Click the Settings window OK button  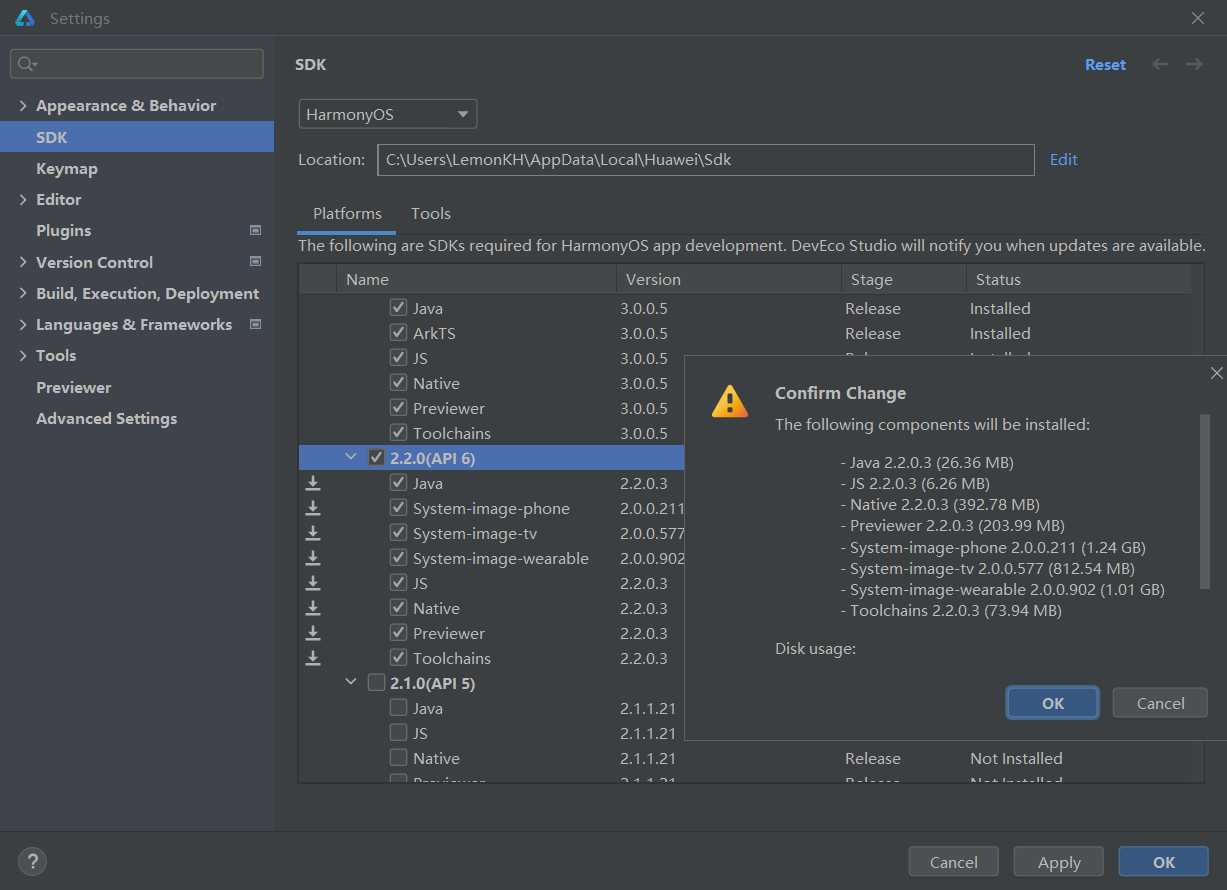pyautogui.click(x=1164, y=862)
